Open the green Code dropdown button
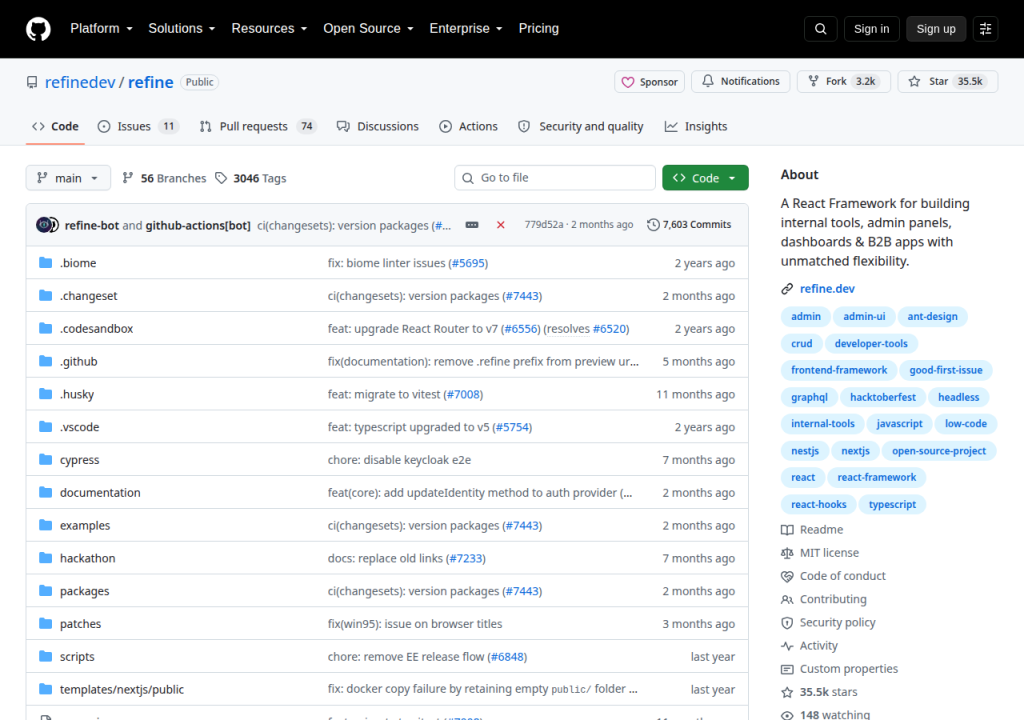 [x=705, y=178]
